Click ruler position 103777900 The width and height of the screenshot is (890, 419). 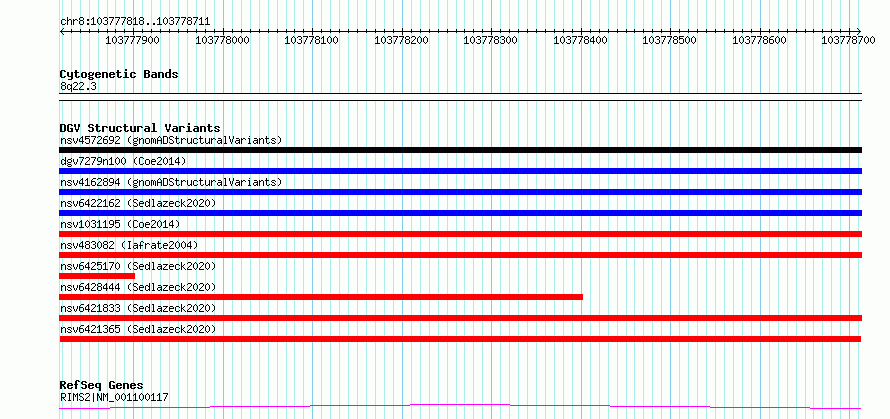tap(133, 40)
